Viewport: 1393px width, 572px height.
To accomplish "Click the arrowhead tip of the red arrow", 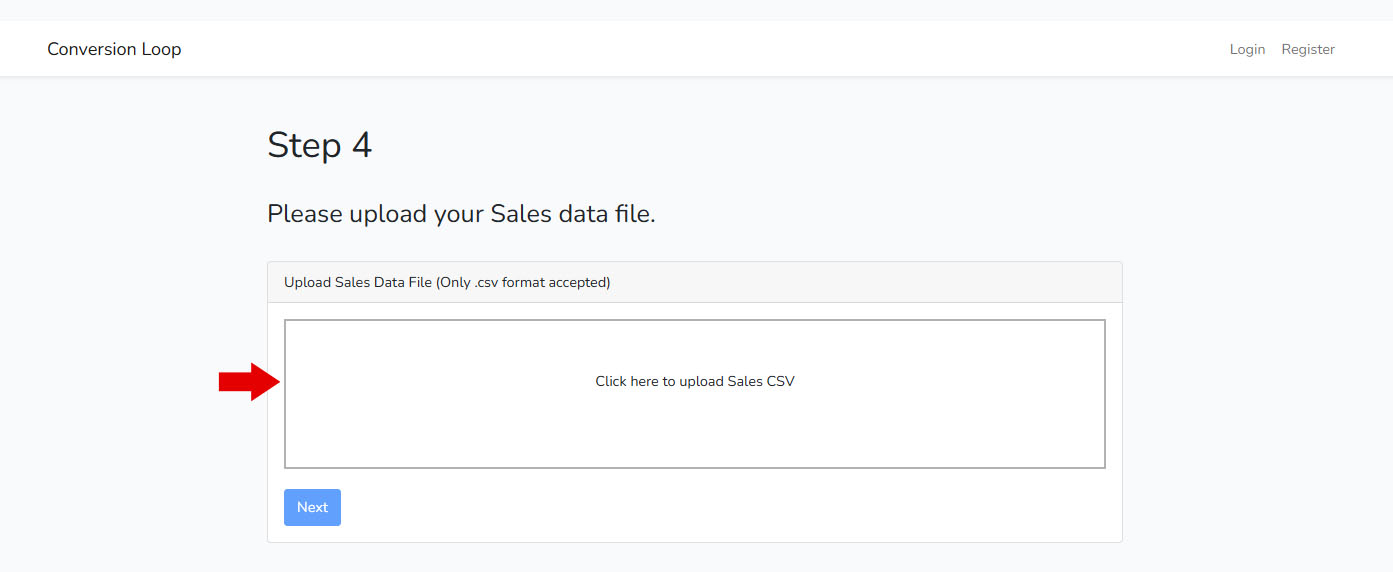I will (276, 381).
